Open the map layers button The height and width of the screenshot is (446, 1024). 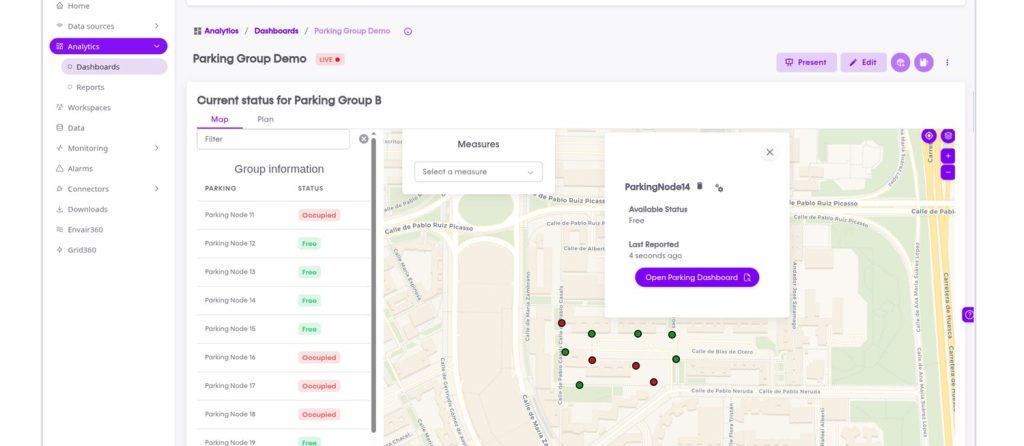[x=948, y=136]
